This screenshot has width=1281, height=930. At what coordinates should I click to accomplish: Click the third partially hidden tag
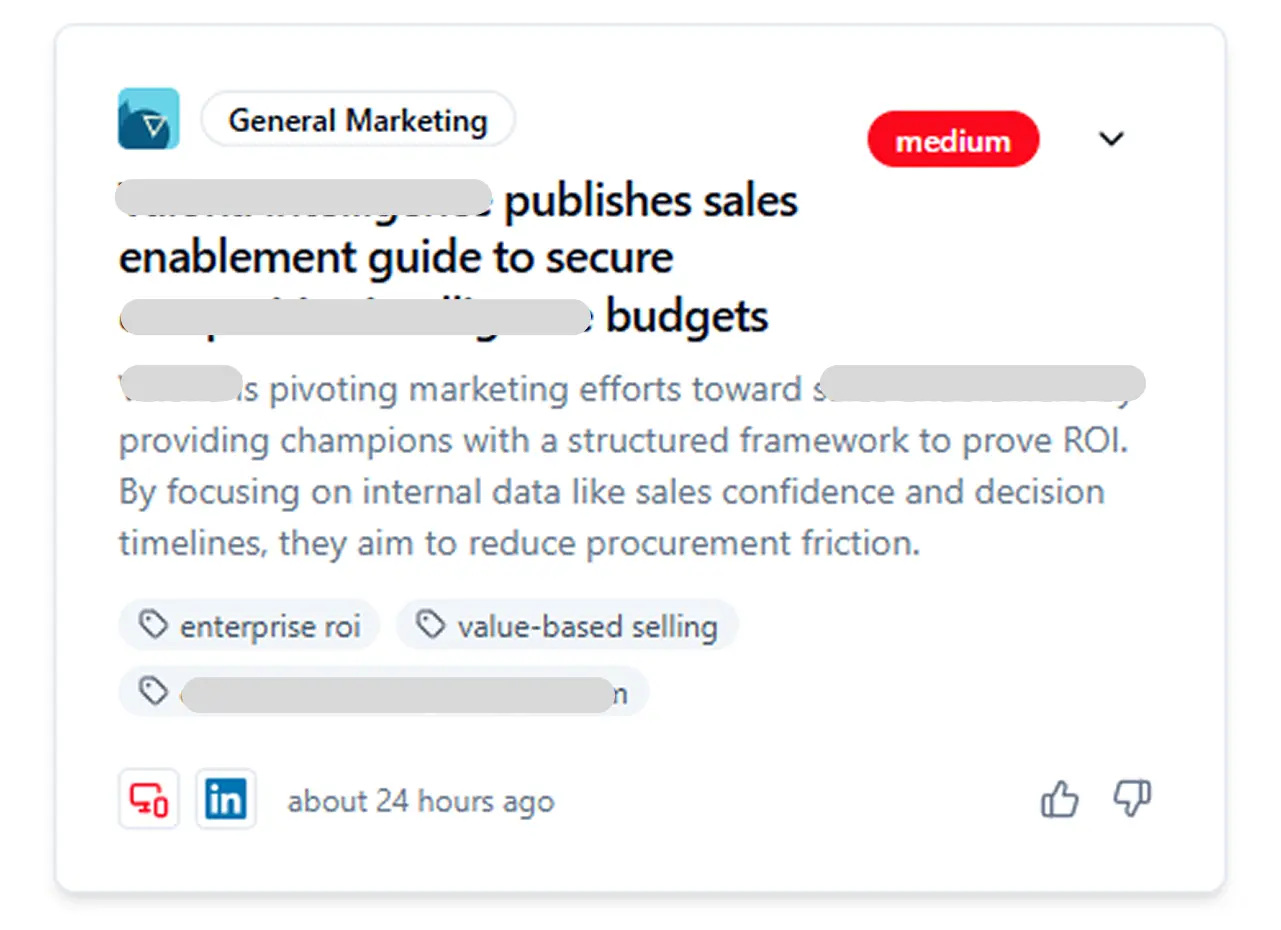tap(400, 692)
